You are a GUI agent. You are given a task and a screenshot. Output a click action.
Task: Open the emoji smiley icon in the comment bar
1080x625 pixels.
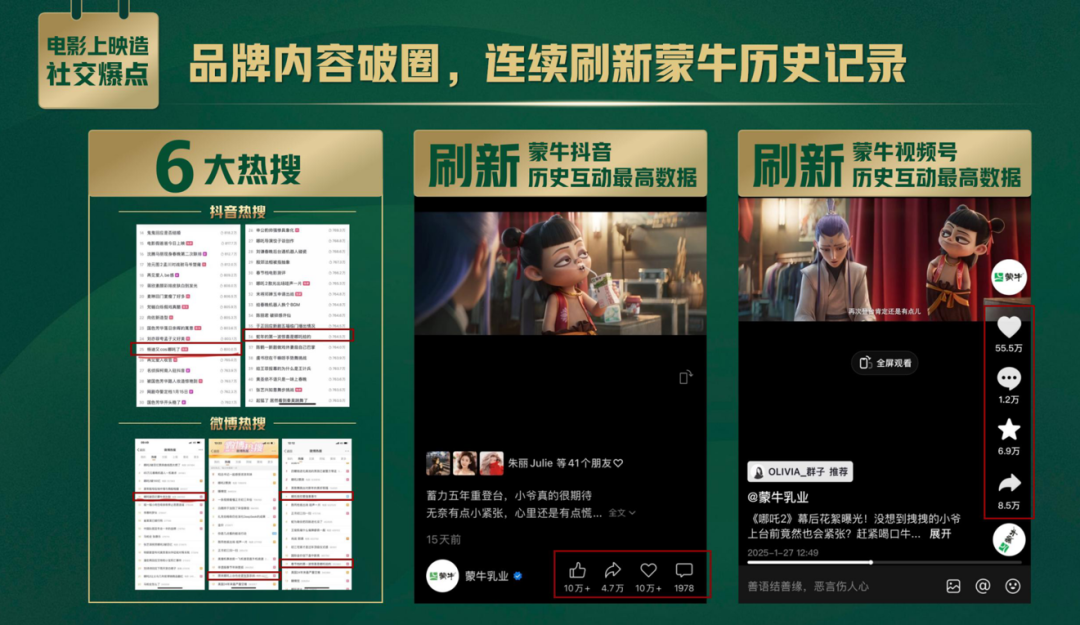pyautogui.click(x=1012, y=586)
